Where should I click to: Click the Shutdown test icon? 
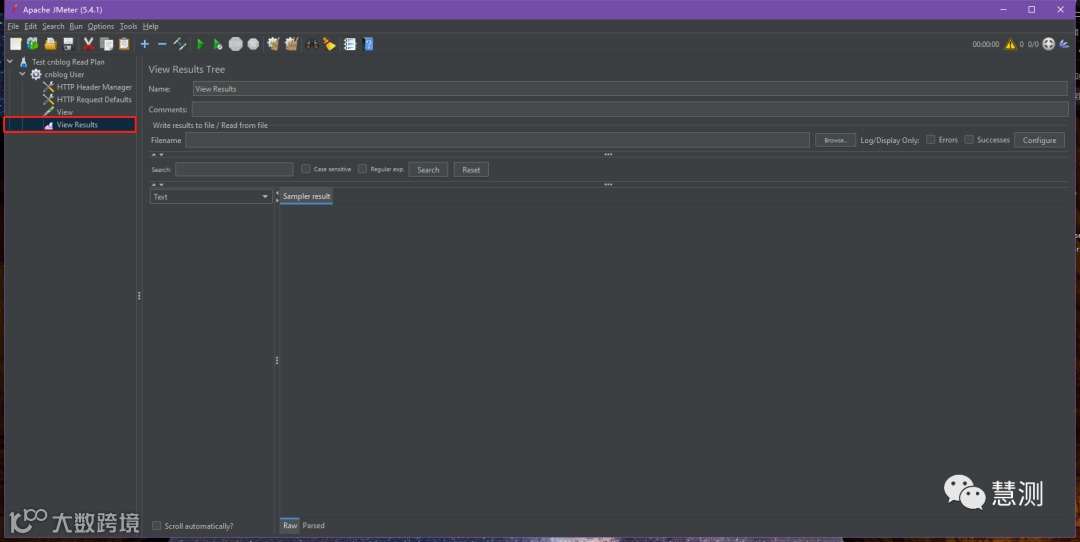point(253,44)
